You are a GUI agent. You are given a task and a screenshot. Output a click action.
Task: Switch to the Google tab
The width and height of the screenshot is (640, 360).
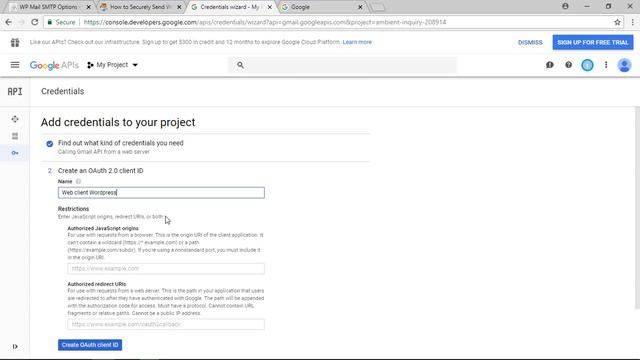pos(320,7)
